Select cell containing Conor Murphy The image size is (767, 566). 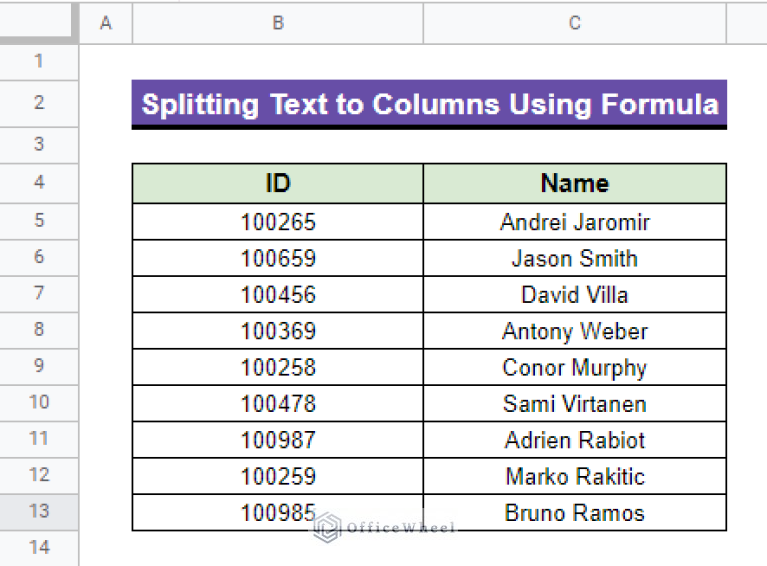[574, 367]
